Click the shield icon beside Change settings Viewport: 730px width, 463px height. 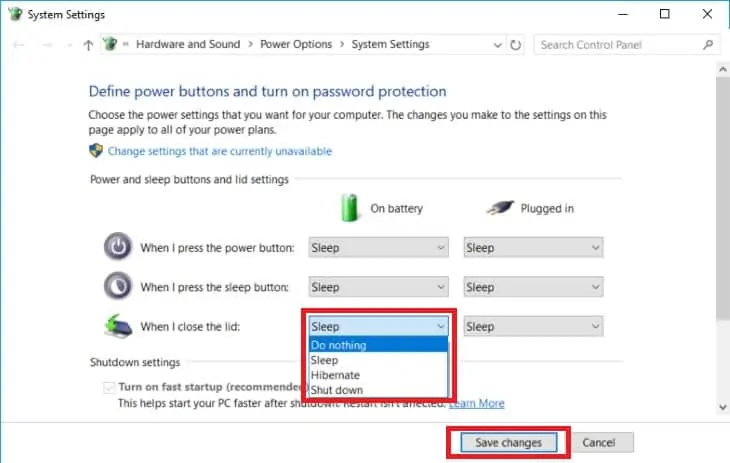pos(96,150)
